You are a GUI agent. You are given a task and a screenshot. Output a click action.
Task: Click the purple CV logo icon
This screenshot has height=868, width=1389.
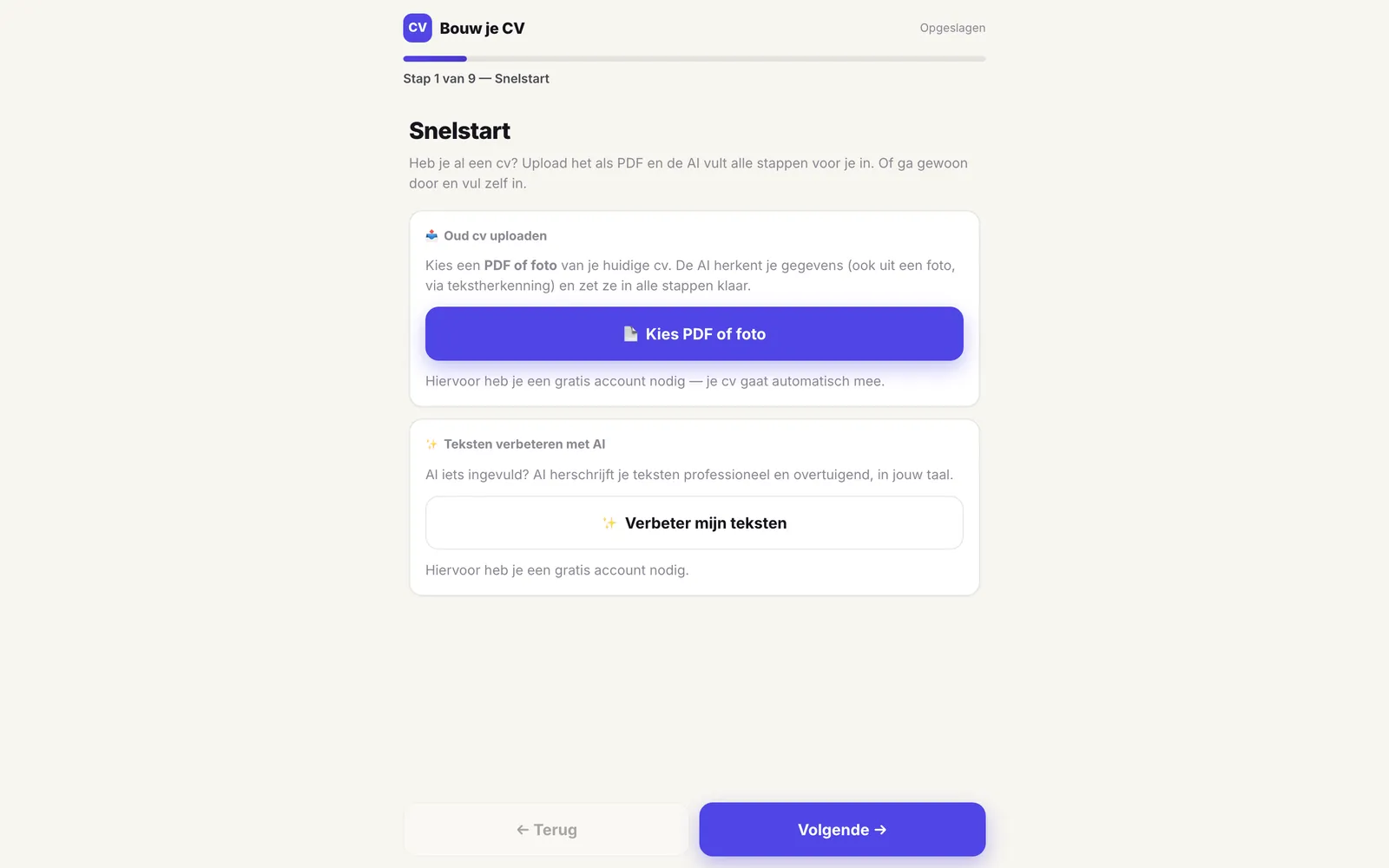[418, 28]
